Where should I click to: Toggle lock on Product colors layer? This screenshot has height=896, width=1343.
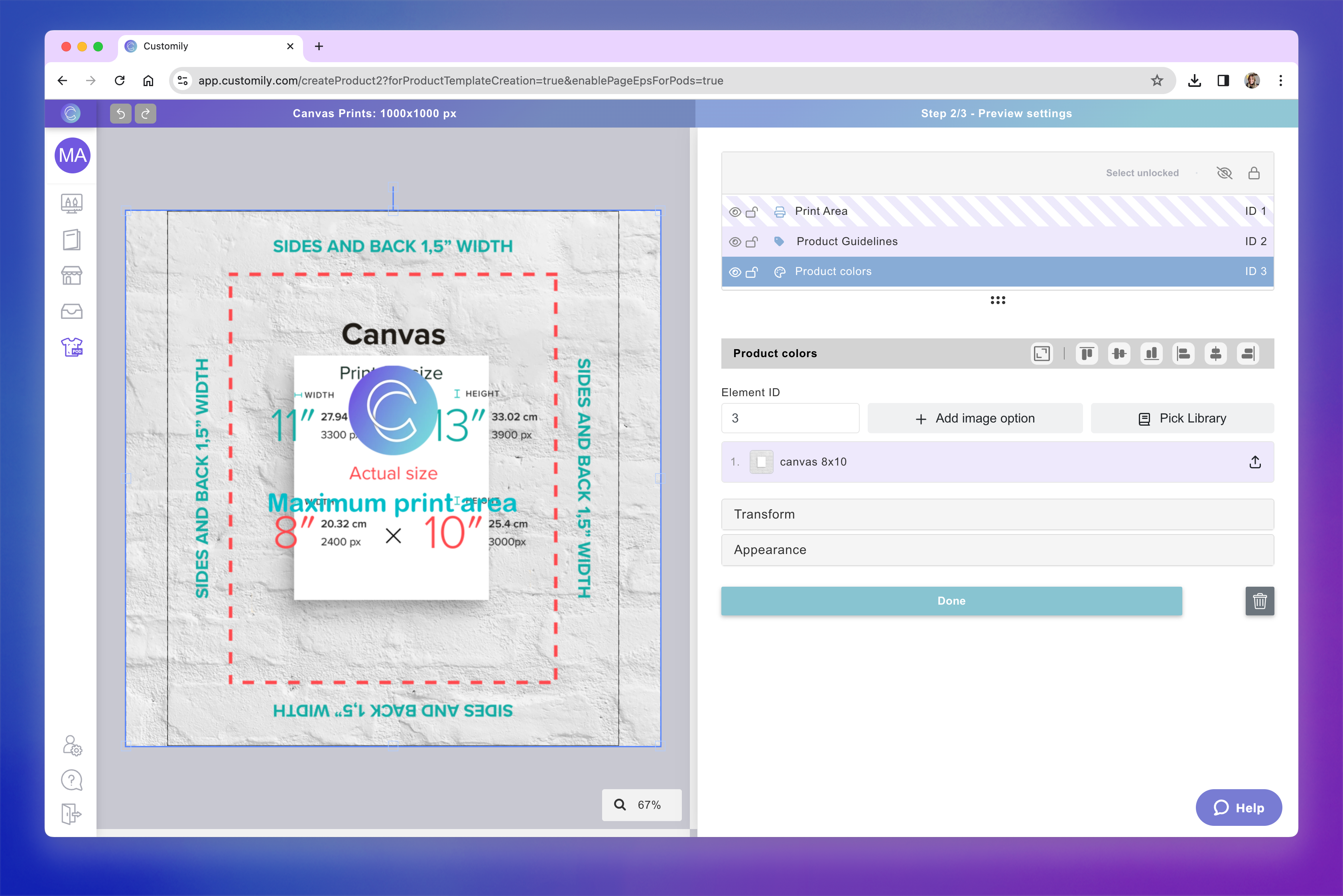coord(752,272)
